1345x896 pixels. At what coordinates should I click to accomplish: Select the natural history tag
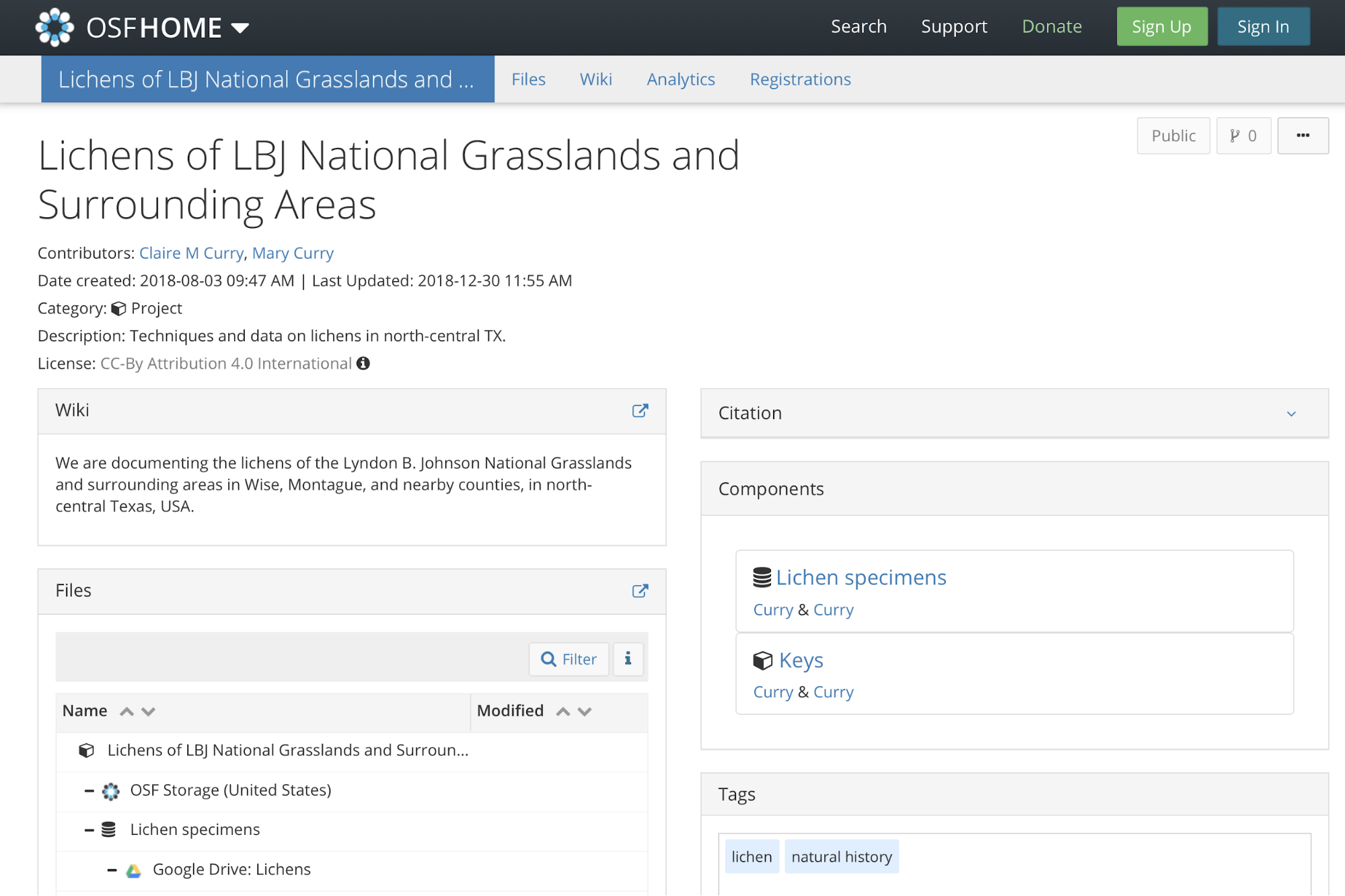841,856
